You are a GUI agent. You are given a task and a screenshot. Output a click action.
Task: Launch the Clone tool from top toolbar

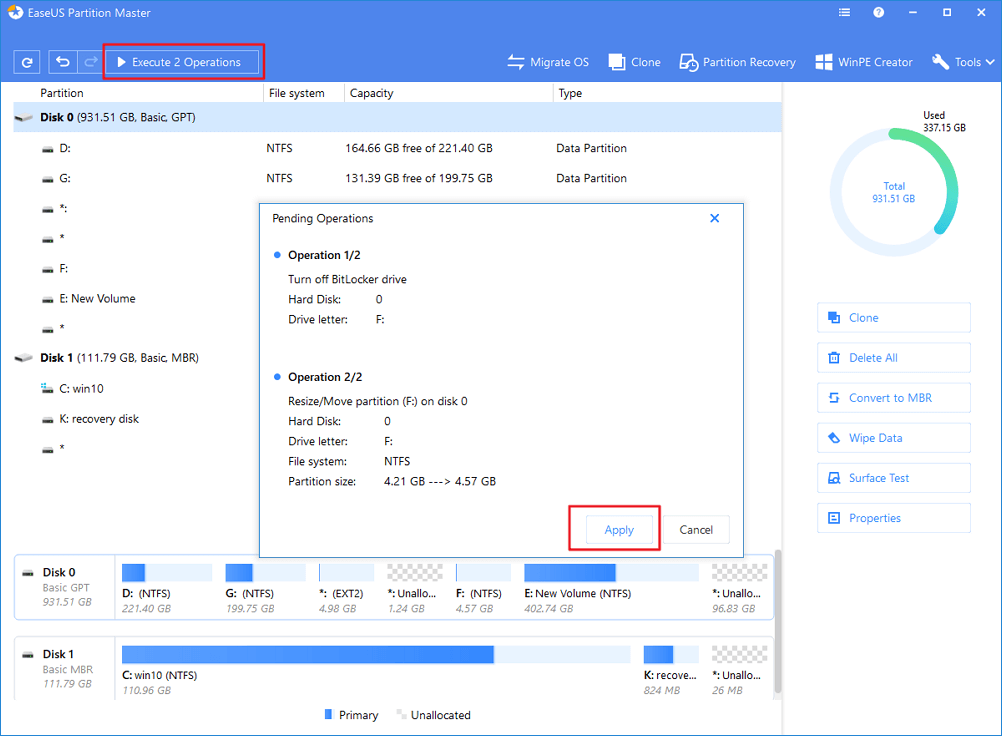pos(635,62)
